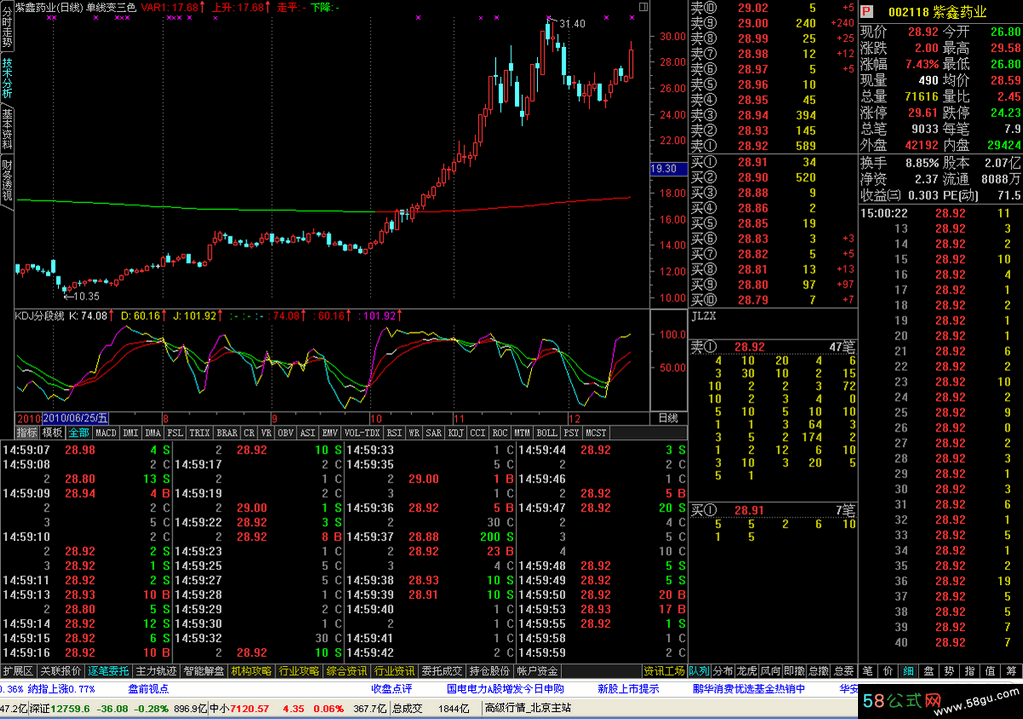Switch to the 即撤 tab
1023x719 pixels.
[795, 671]
